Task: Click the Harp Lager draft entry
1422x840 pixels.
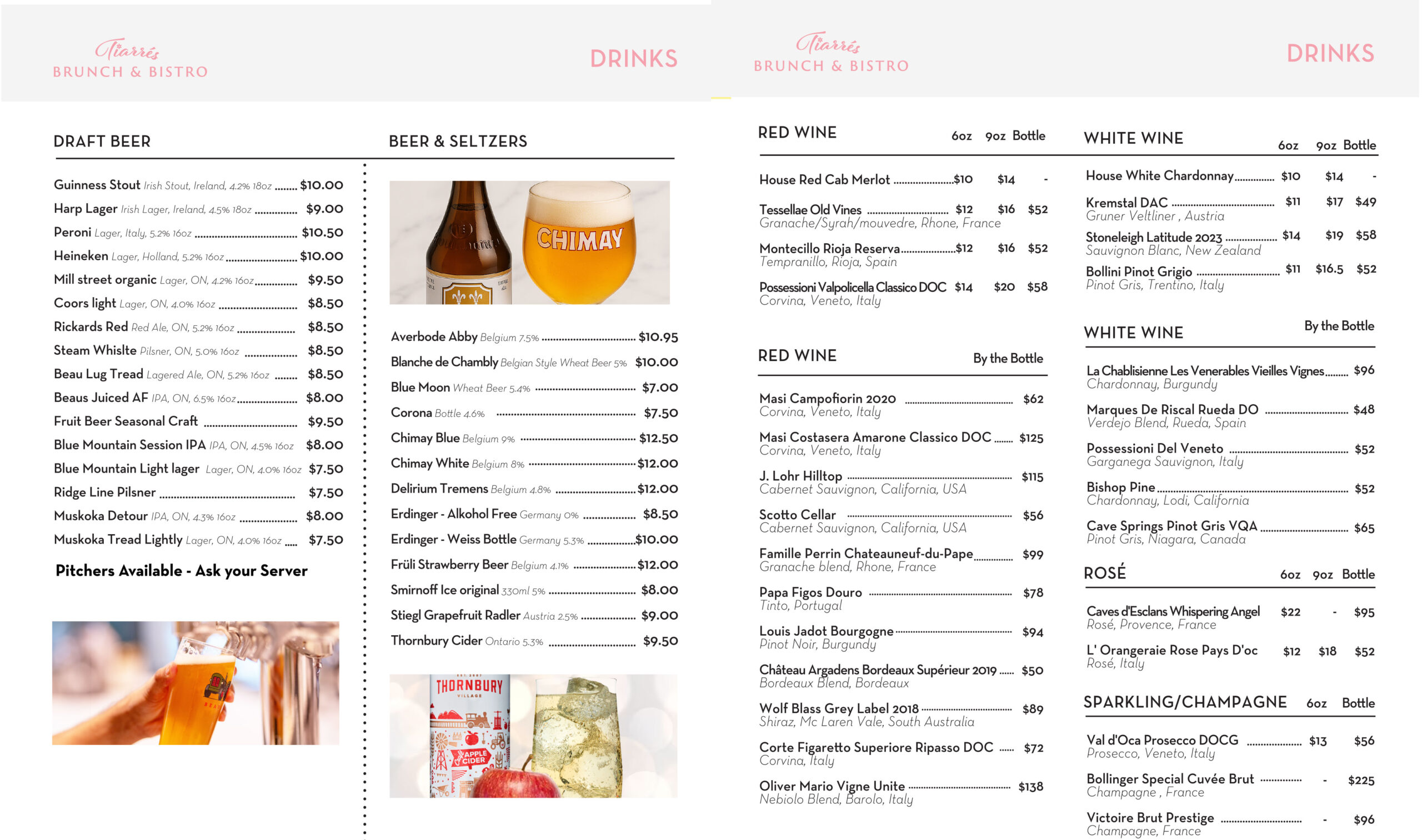Action: [x=198, y=209]
